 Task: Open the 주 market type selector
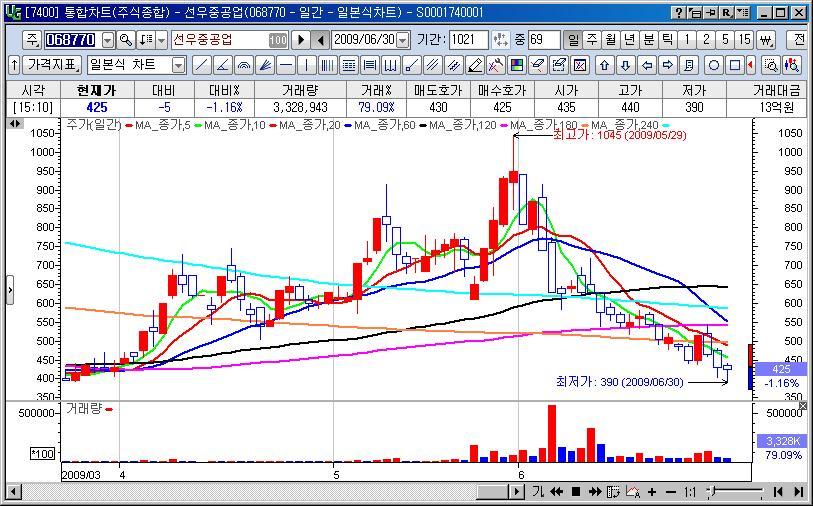pyautogui.click(x=32, y=39)
